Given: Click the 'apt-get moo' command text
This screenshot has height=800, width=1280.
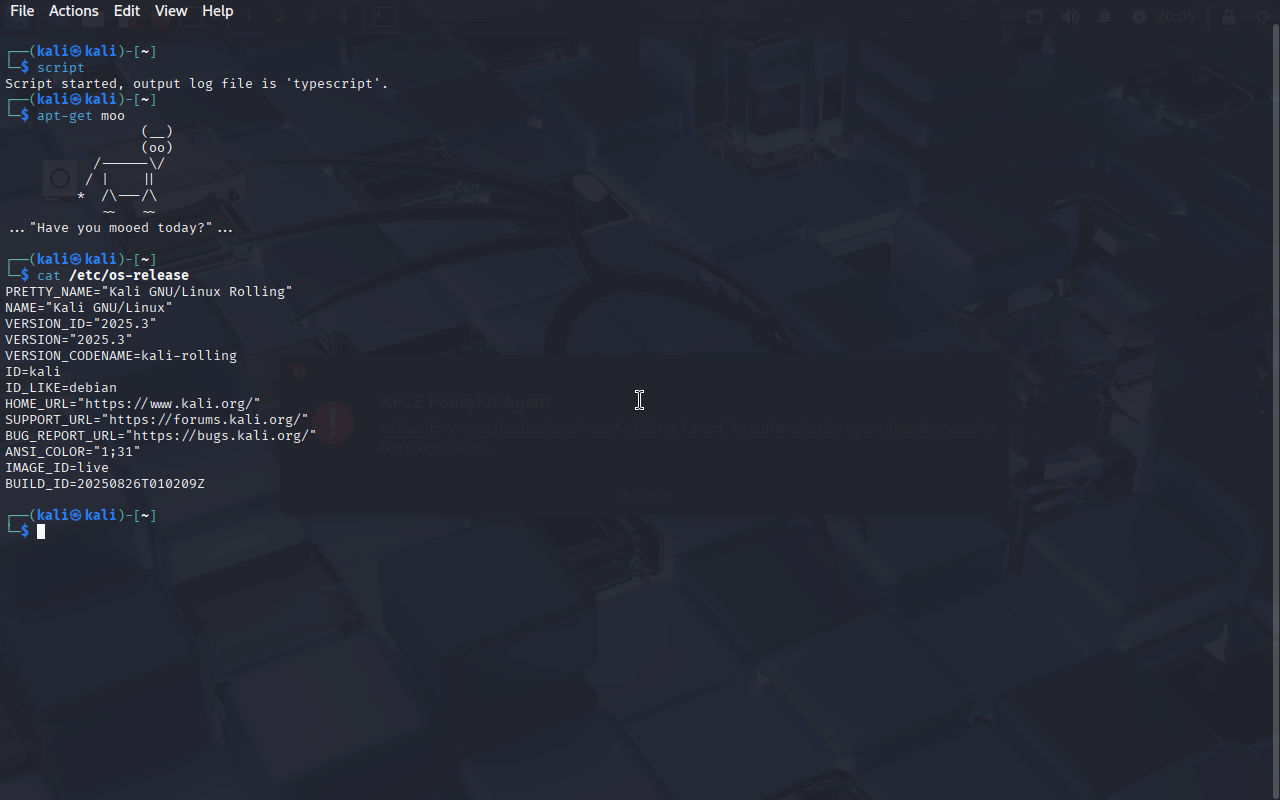Looking at the screenshot, I should (x=81, y=115).
